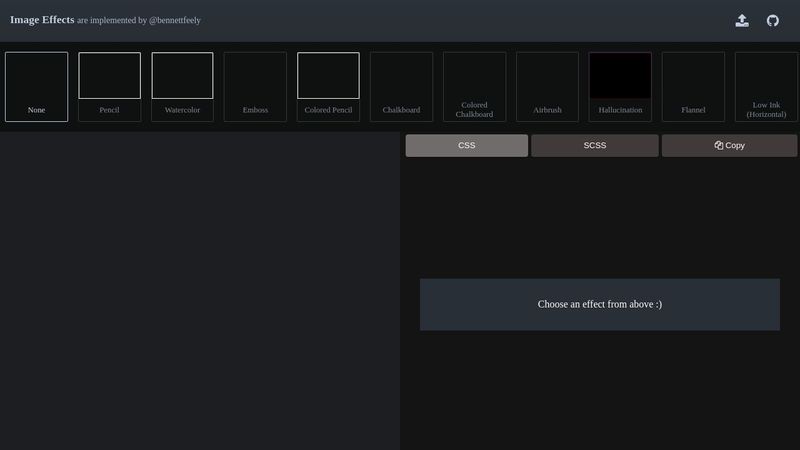800x450 pixels.
Task: Apply the Chalkboard effect
Action: click(401, 87)
